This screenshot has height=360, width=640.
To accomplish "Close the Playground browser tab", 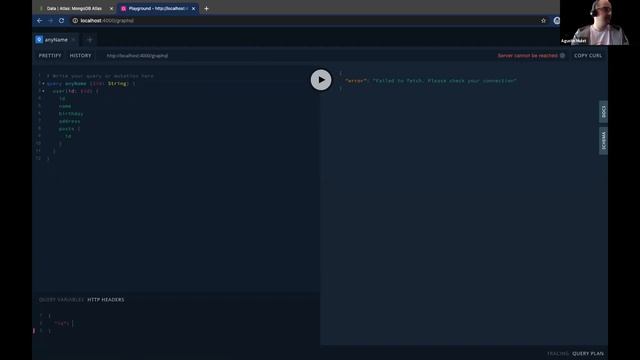I will pyautogui.click(x=193, y=8).
